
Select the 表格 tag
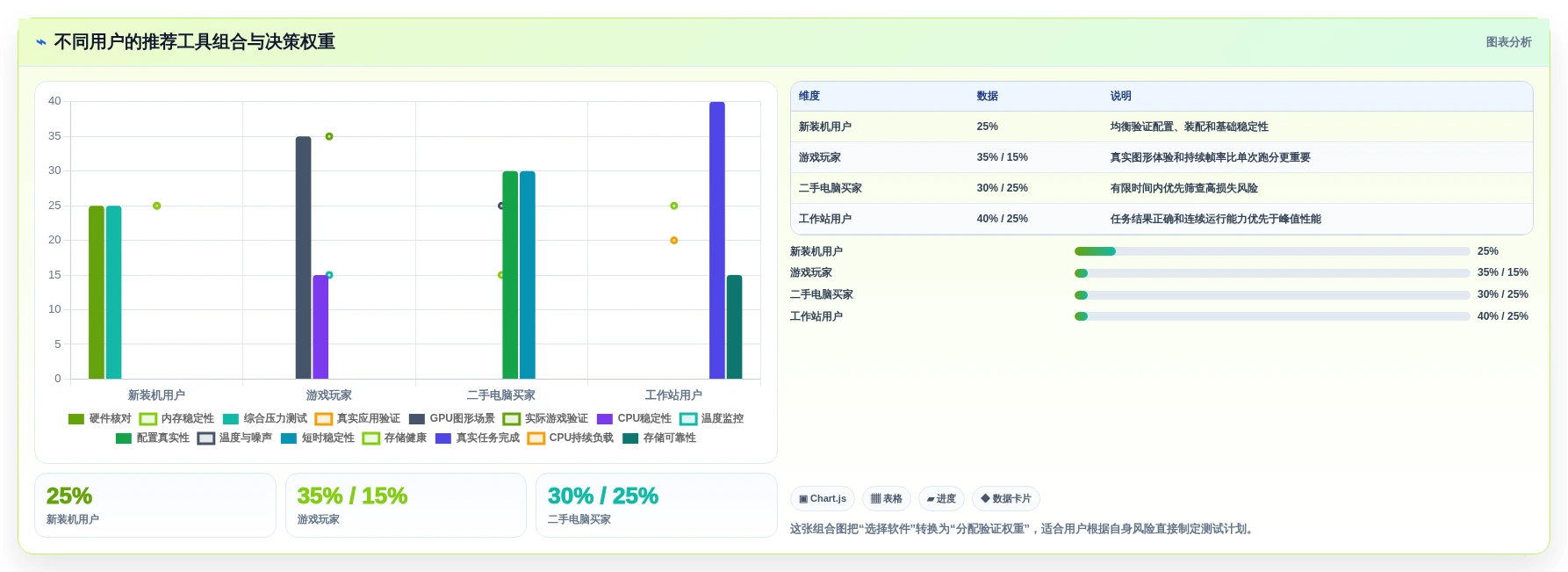point(887,499)
